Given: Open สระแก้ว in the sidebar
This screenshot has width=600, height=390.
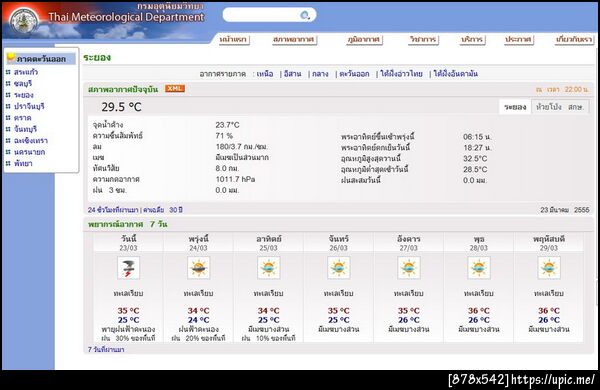Looking at the screenshot, I should (x=26, y=72).
